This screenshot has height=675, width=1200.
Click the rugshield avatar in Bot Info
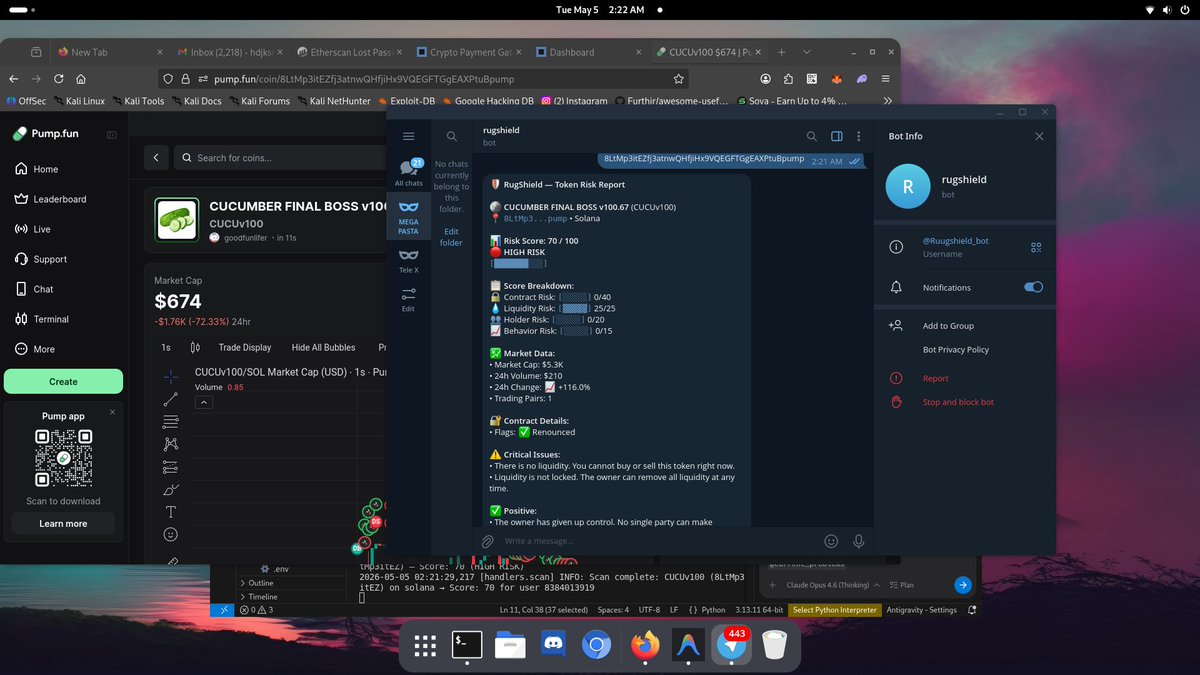[x=907, y=186]
